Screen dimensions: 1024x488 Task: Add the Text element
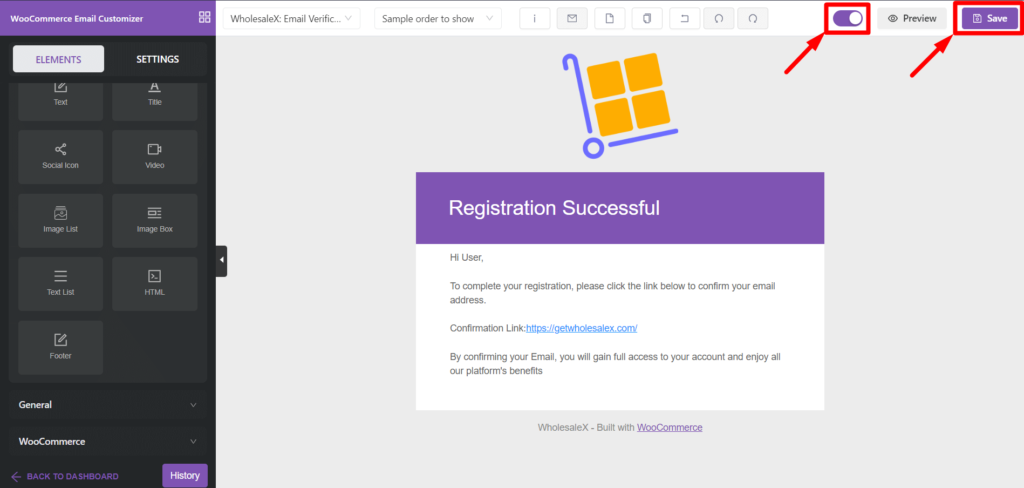(61, 100)
